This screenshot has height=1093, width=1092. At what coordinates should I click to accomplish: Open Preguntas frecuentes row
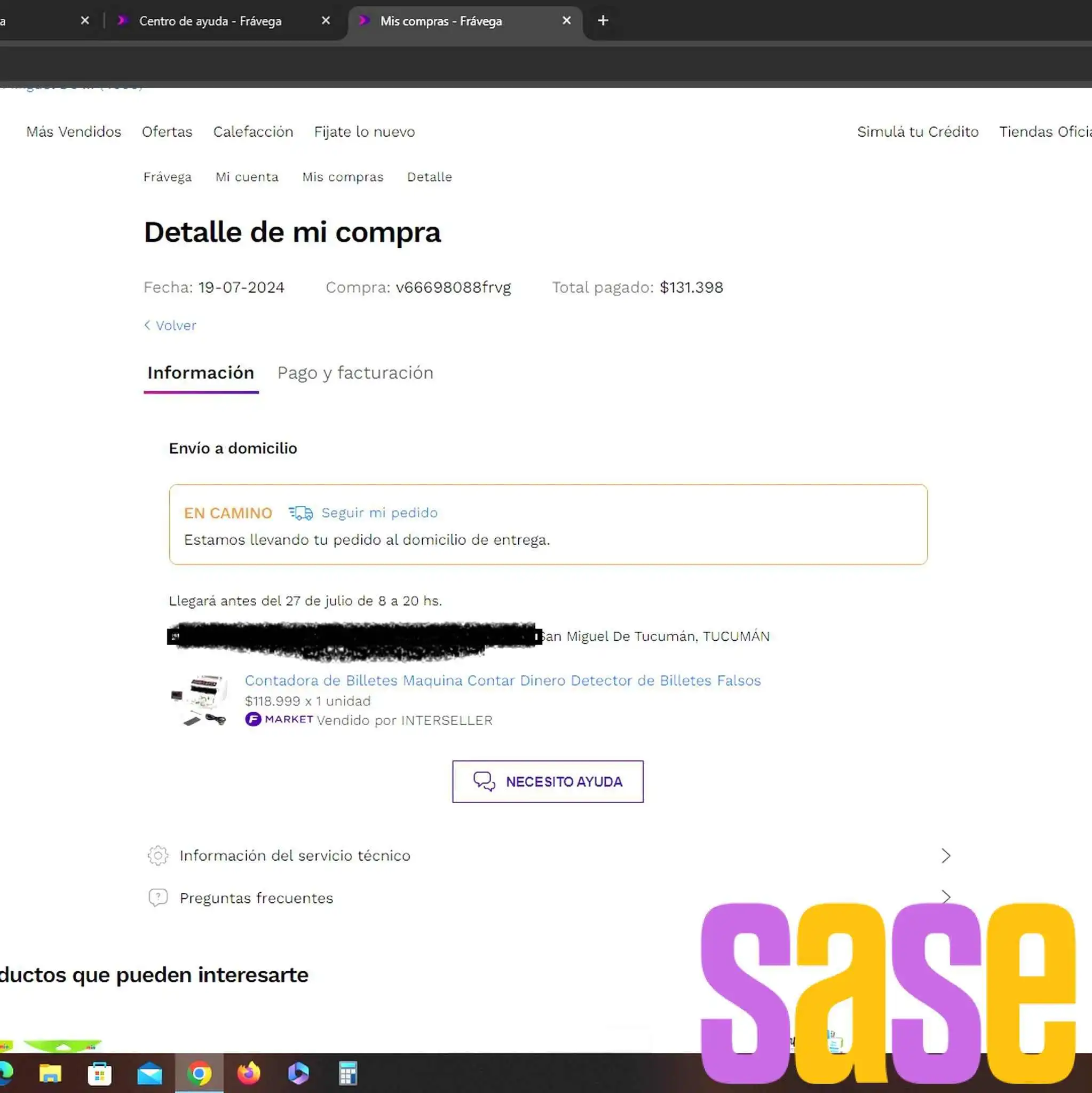point(549,899)
